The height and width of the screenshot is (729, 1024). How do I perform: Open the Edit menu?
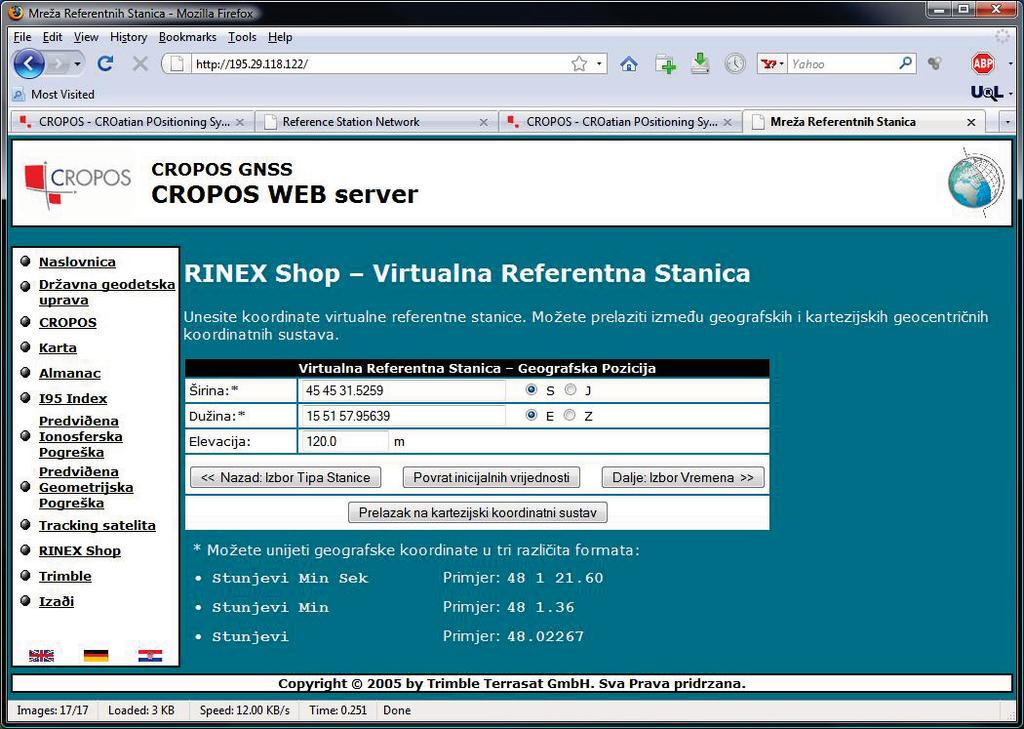coord(53,37)
